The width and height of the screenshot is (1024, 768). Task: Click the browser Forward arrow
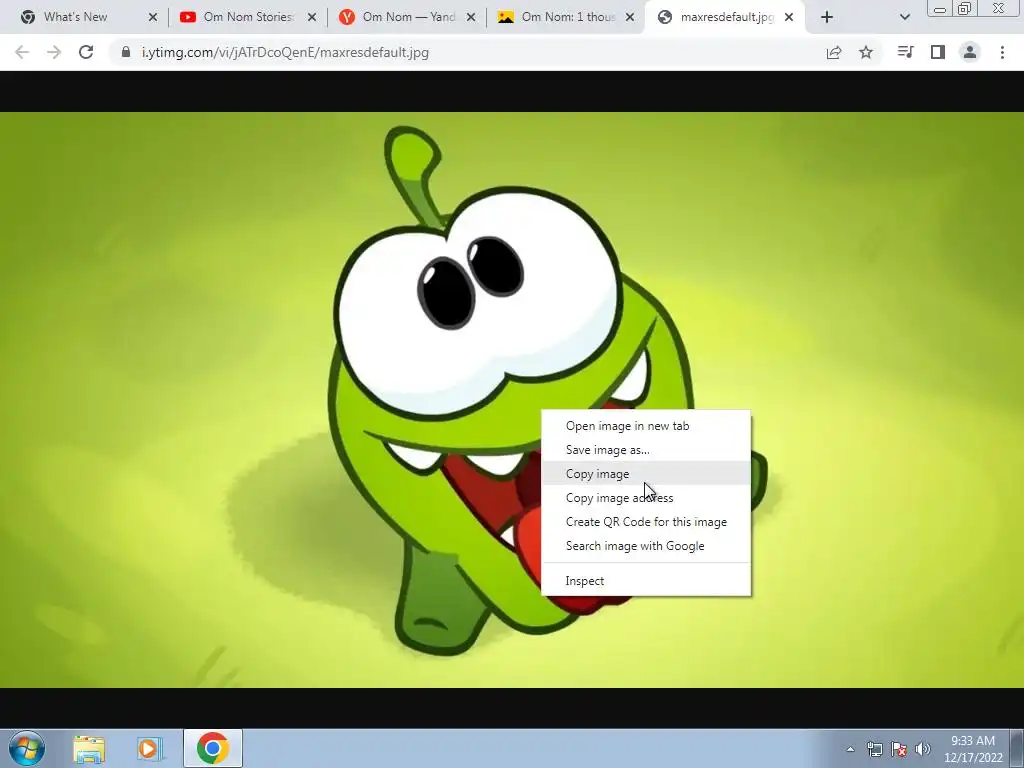pyautogui.click(x=54, y=52)
